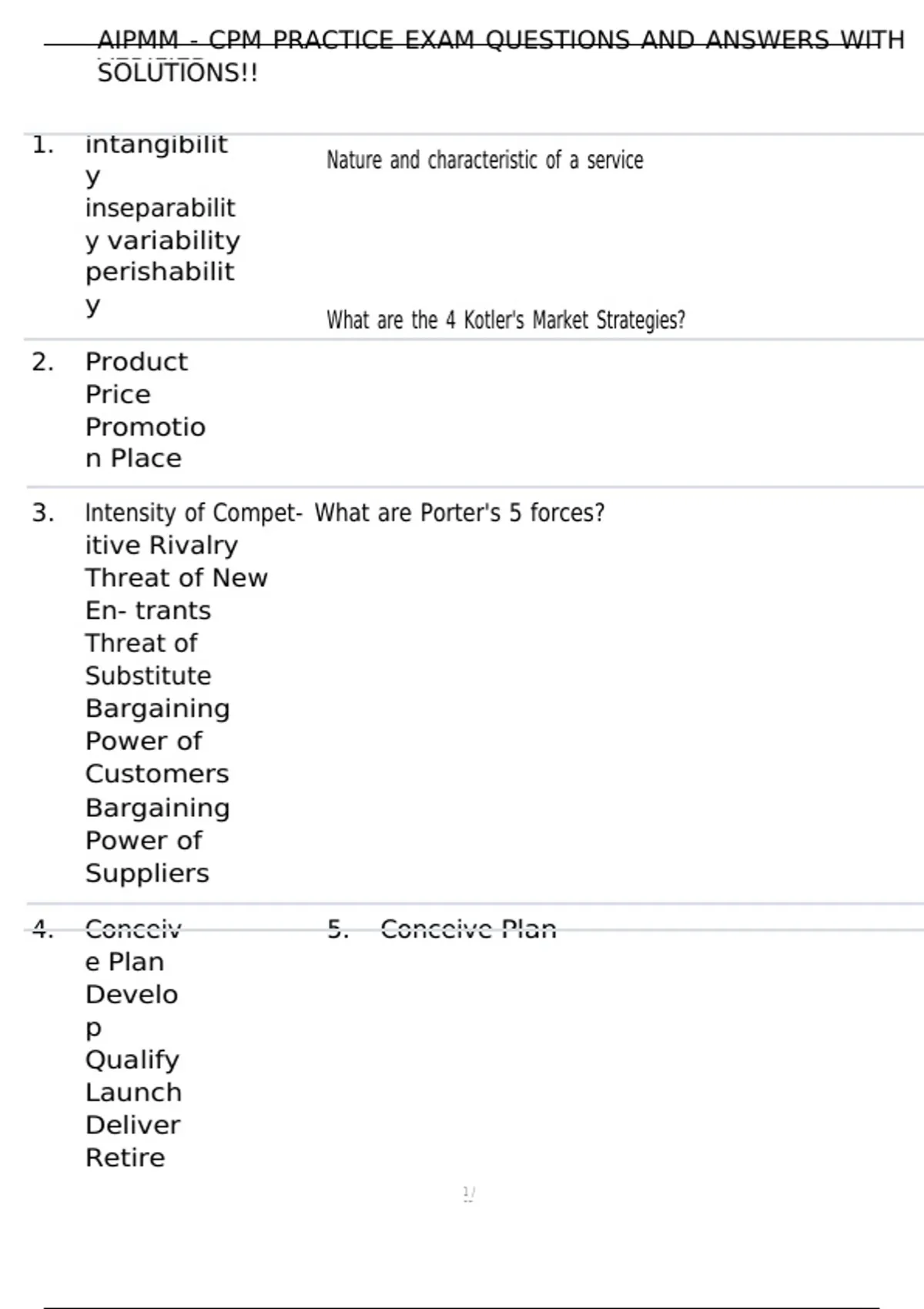This screenshot has width=924, height=1309.
Task: Click the word 'perishabilit' in item 1
Action: coord(159,272)
